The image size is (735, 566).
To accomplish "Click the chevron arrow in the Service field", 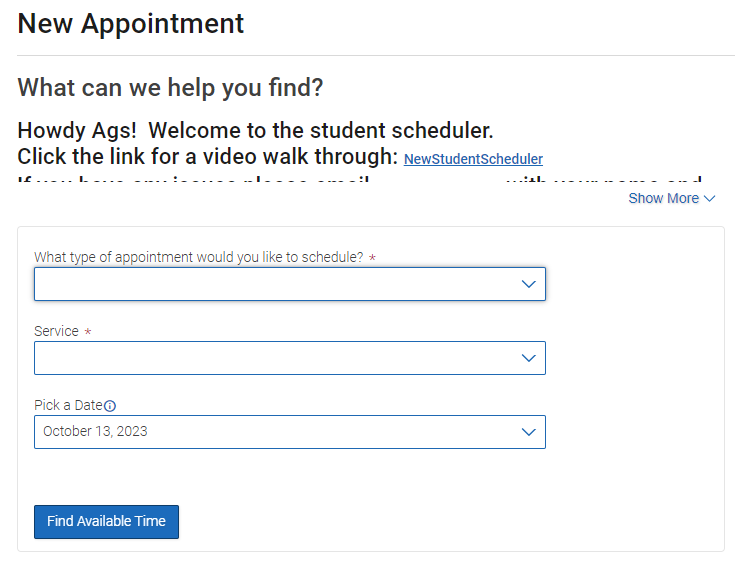I will (x=528, y=358).
